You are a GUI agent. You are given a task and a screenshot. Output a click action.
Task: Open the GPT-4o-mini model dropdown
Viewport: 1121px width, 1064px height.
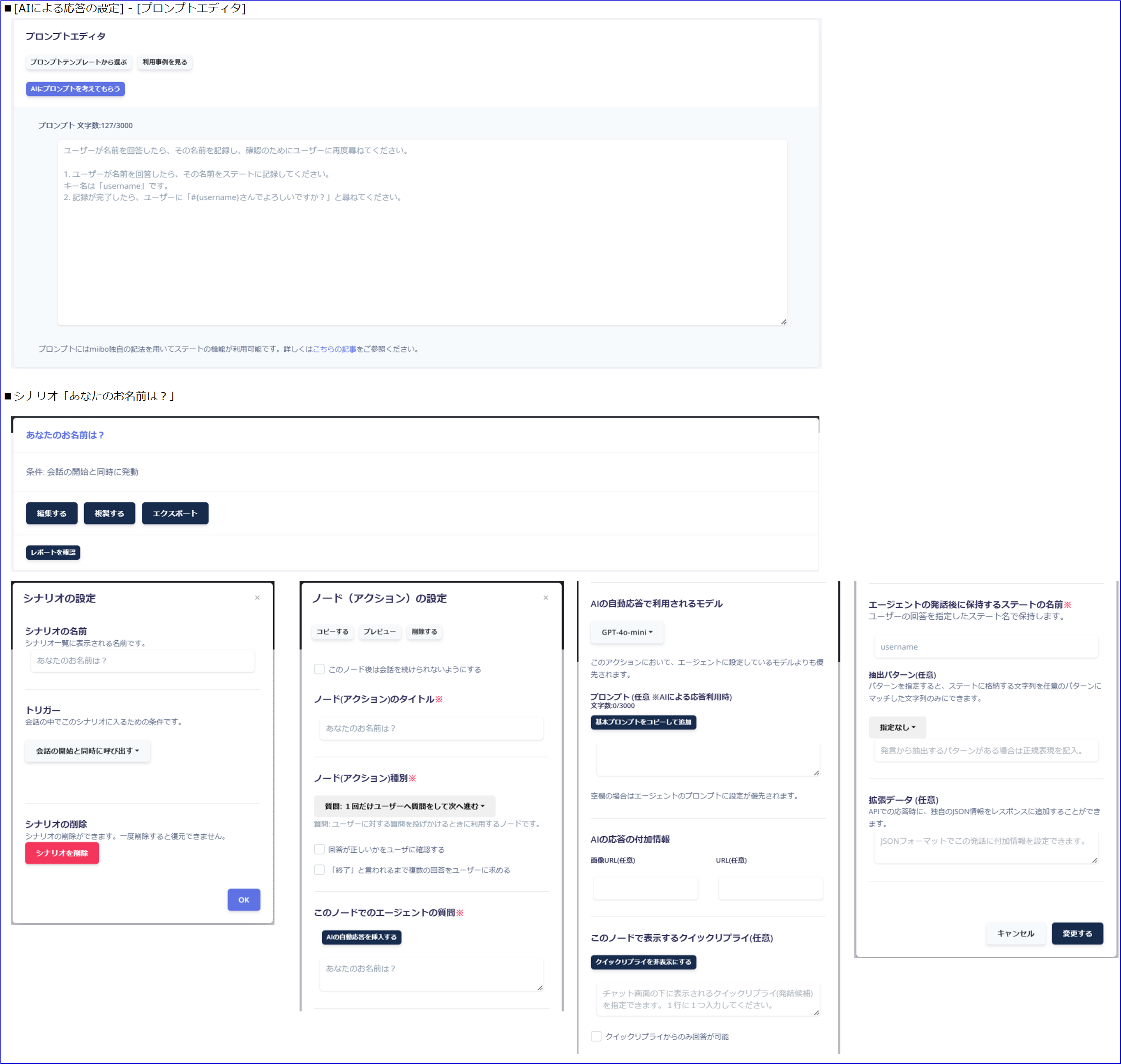point(627,632)
